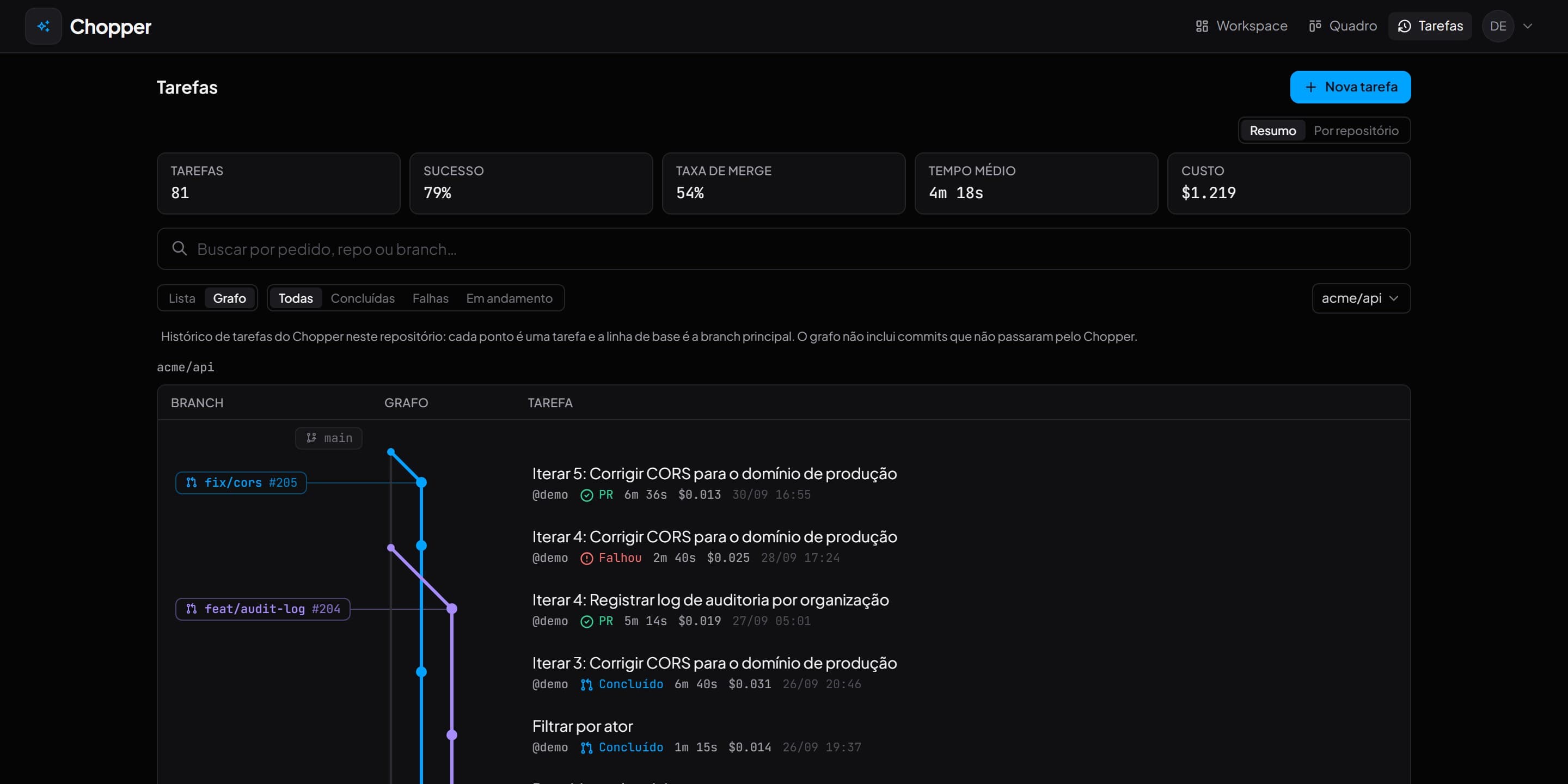1568x784 pixels.
Task: Click the Concluído merge icon for Filtrar por ator
Action: click(587, 748)
